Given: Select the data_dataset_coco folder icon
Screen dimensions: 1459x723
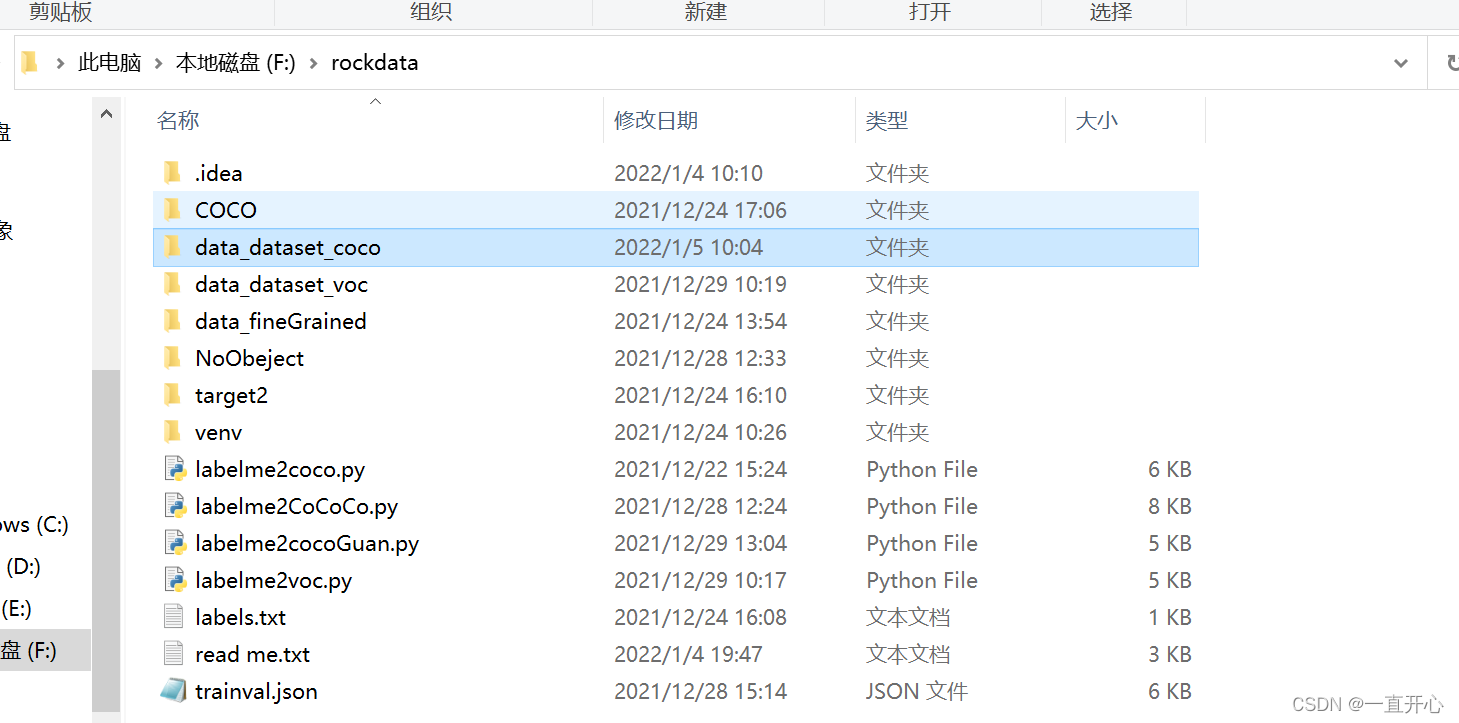Looking at the screenshot, I should (173, 247).
